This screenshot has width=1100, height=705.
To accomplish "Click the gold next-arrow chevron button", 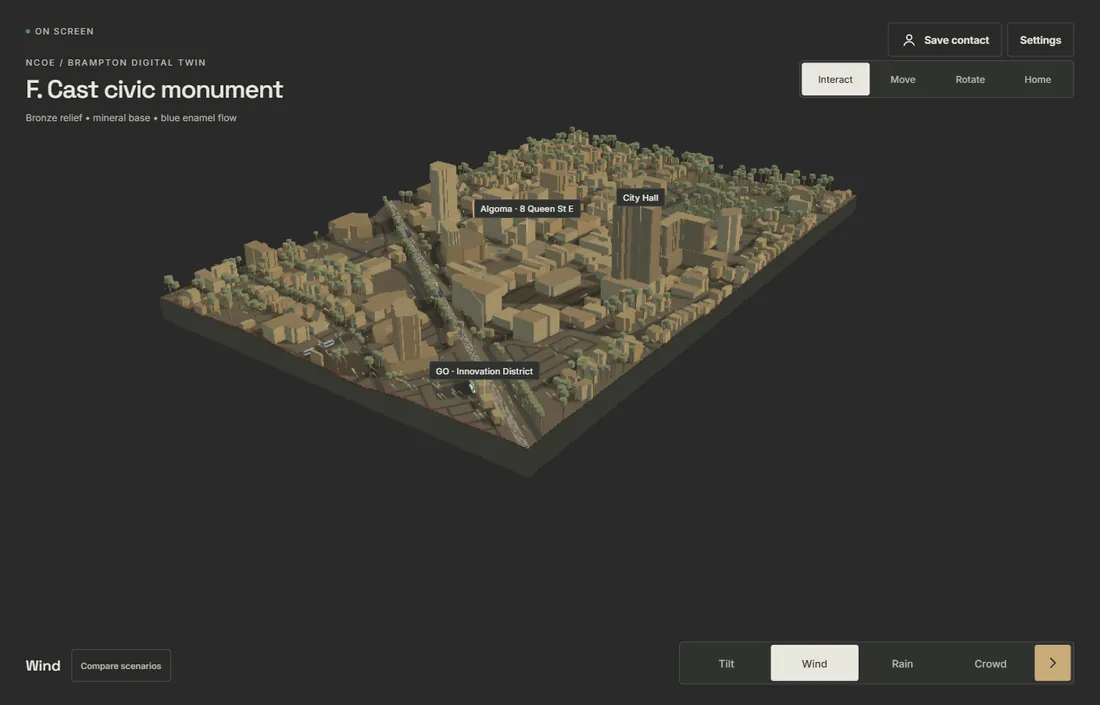I will pyautogui.click(x=1052, y=663).
